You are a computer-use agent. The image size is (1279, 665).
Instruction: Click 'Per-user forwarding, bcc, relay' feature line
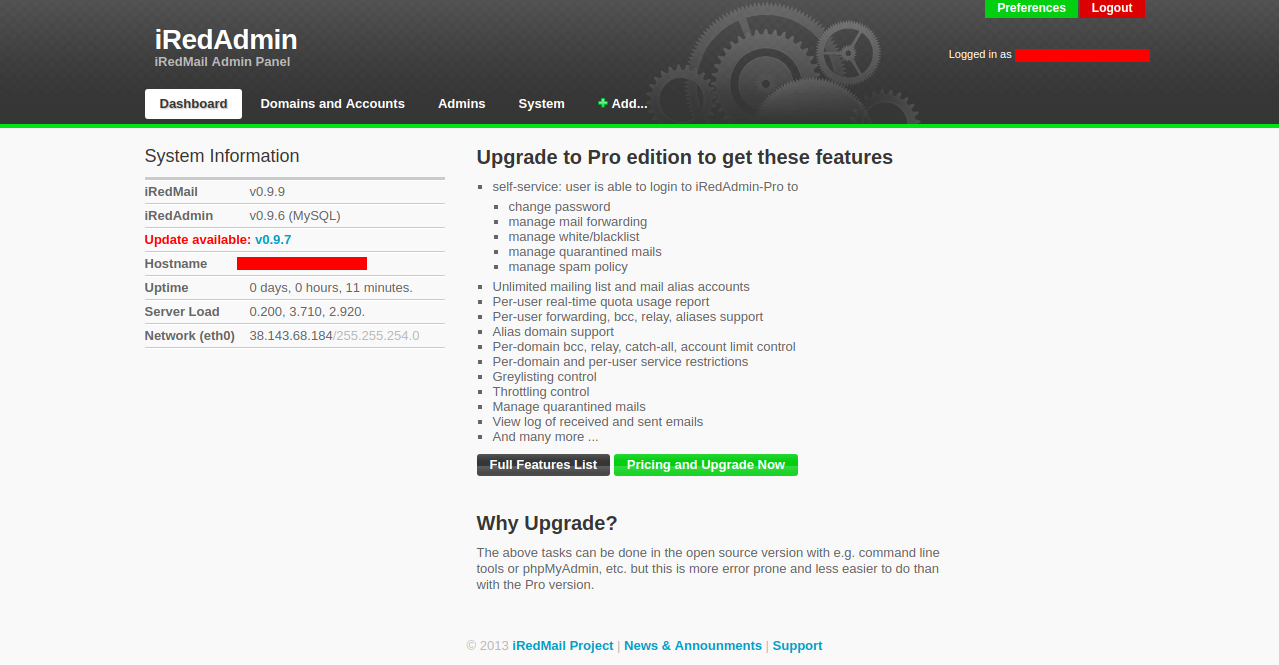coord(628,317)
